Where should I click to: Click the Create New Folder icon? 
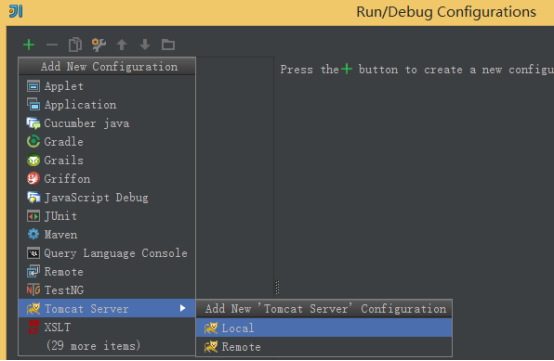point(168,45)
